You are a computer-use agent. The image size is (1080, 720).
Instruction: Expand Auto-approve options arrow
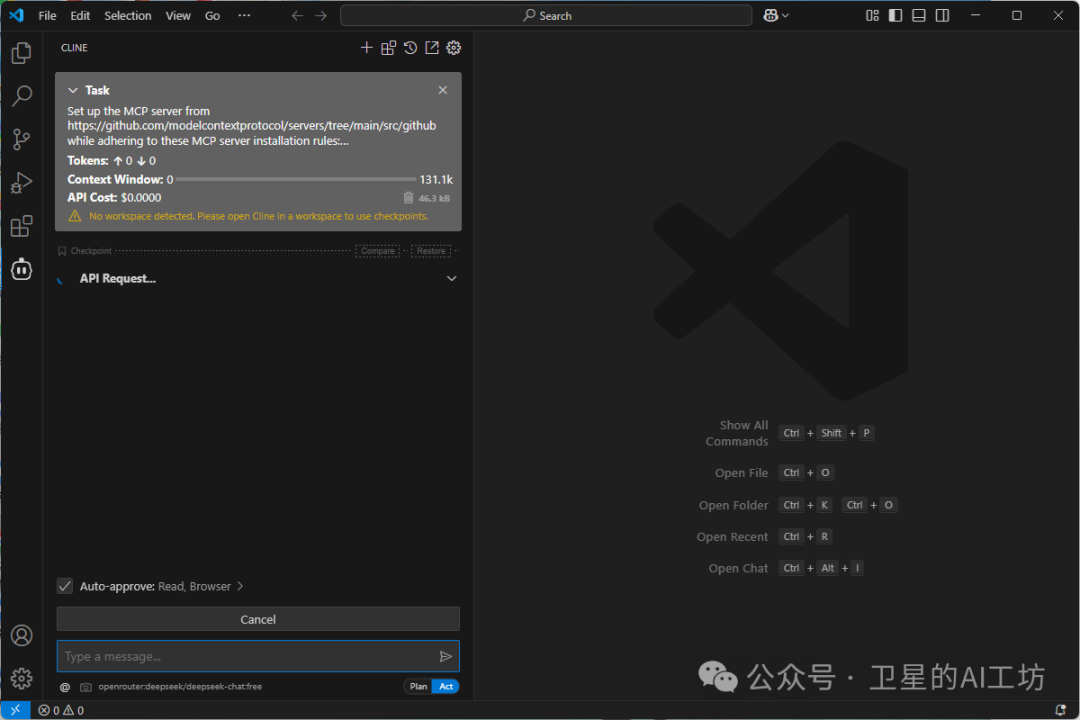click(240, 586)
